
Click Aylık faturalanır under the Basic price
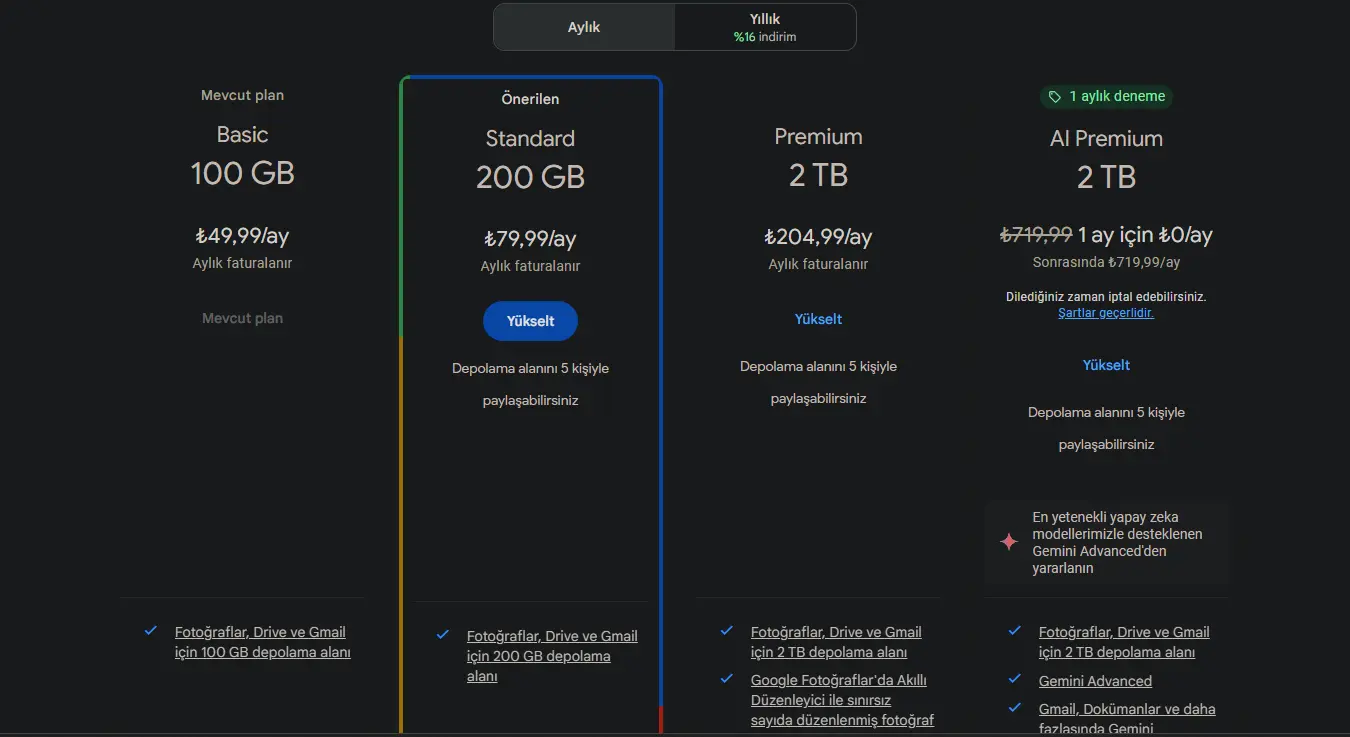242,263
